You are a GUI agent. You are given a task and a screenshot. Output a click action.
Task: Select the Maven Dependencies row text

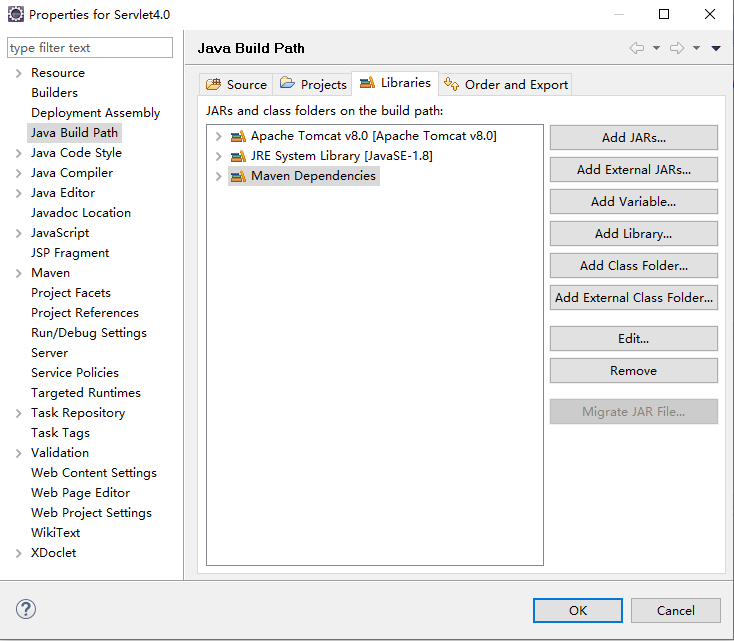click(313, 176)
